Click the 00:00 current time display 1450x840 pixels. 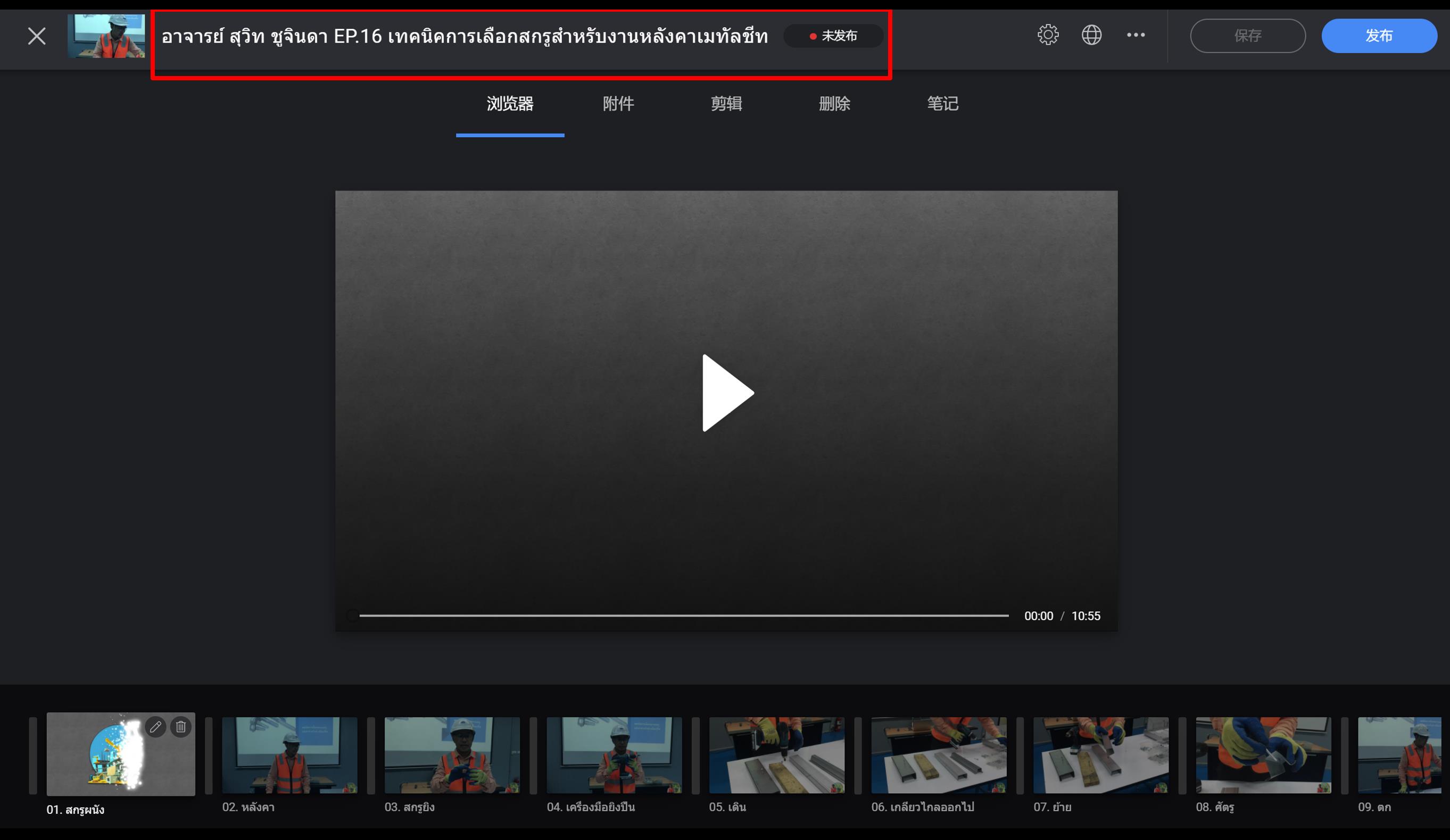tap(1038, 616)
